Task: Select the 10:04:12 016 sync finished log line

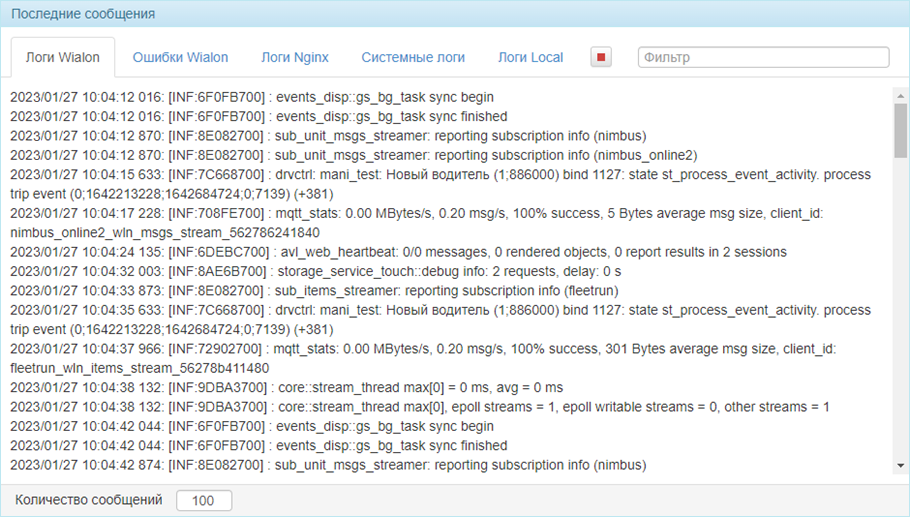Action: coord(259,116)
